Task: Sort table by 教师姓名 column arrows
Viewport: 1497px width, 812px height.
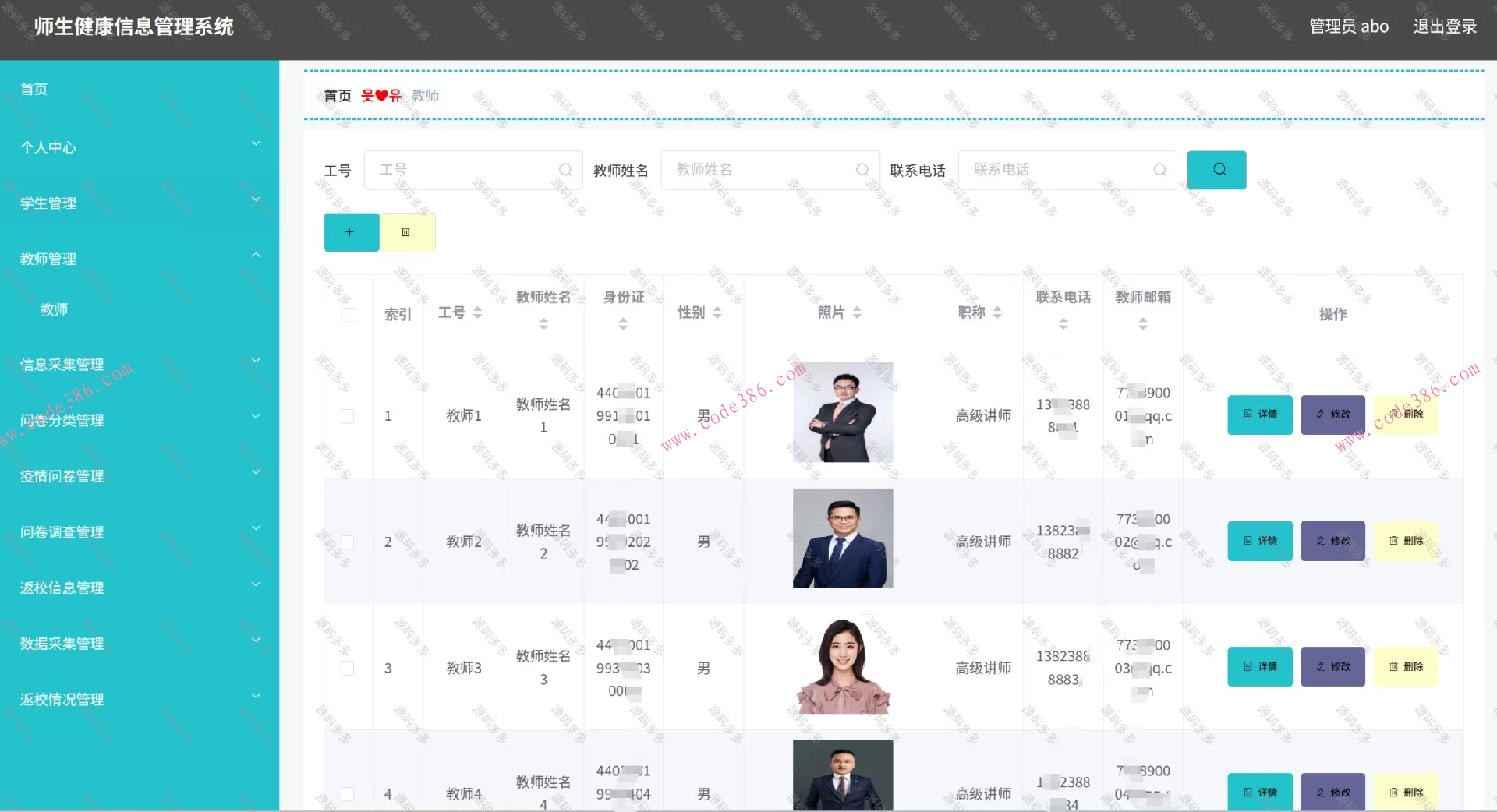Action: coord(543,324)
